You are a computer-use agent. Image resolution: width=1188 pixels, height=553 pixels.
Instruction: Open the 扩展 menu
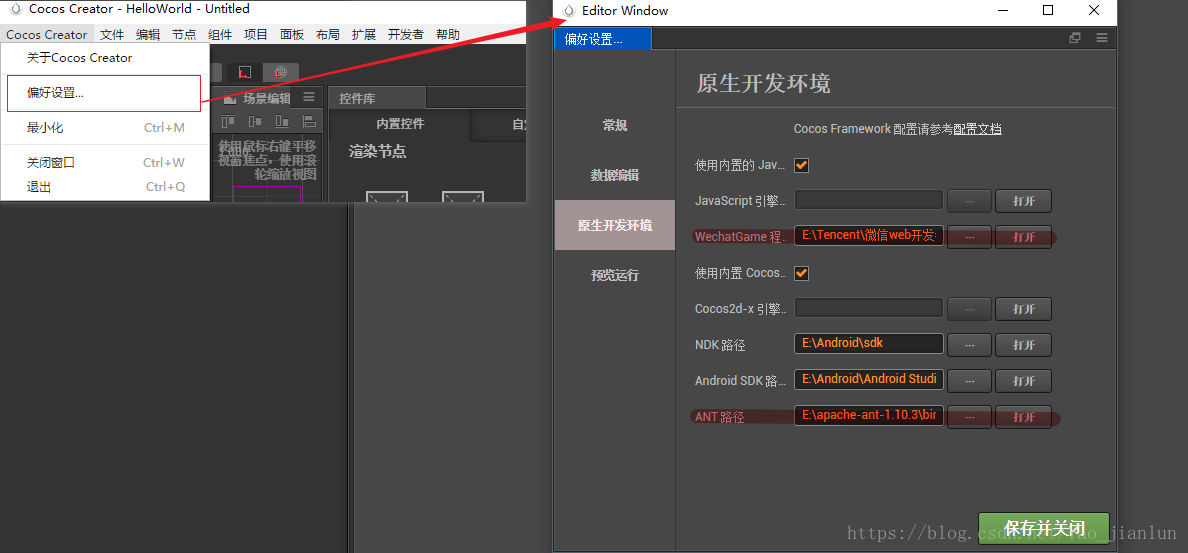tap(364, 34)
